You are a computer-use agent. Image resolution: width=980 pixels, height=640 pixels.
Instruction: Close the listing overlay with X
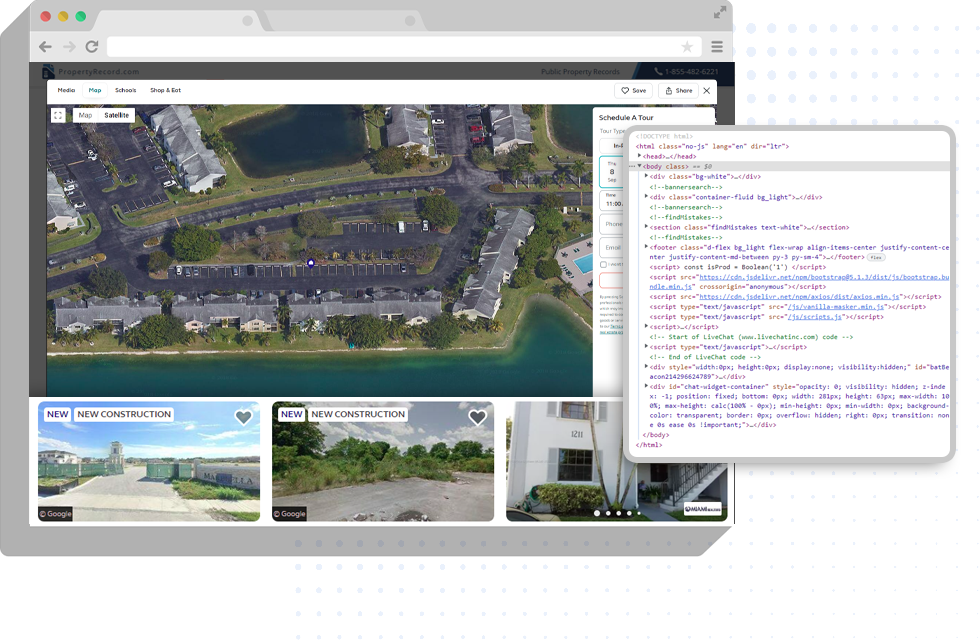click(x=707, y=91)
